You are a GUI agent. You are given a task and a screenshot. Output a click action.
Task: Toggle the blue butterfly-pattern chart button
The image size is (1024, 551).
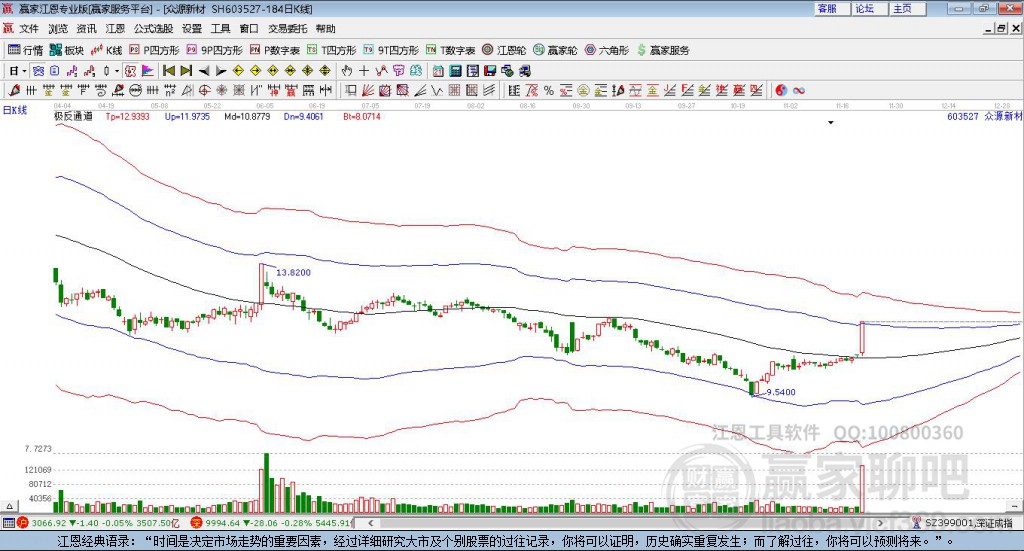tap(38, 71)
